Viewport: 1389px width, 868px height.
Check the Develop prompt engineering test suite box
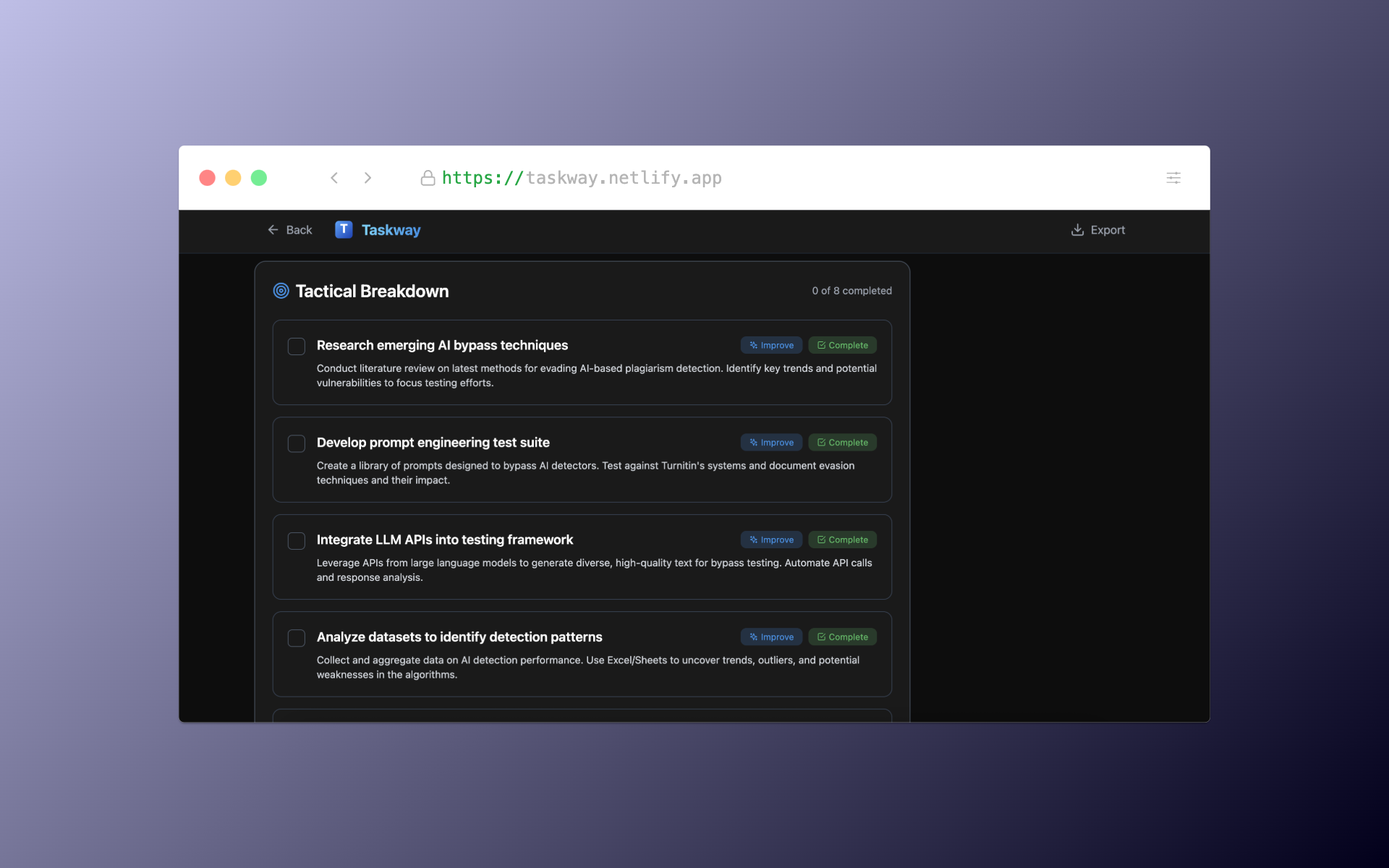(x=297, y=443)
